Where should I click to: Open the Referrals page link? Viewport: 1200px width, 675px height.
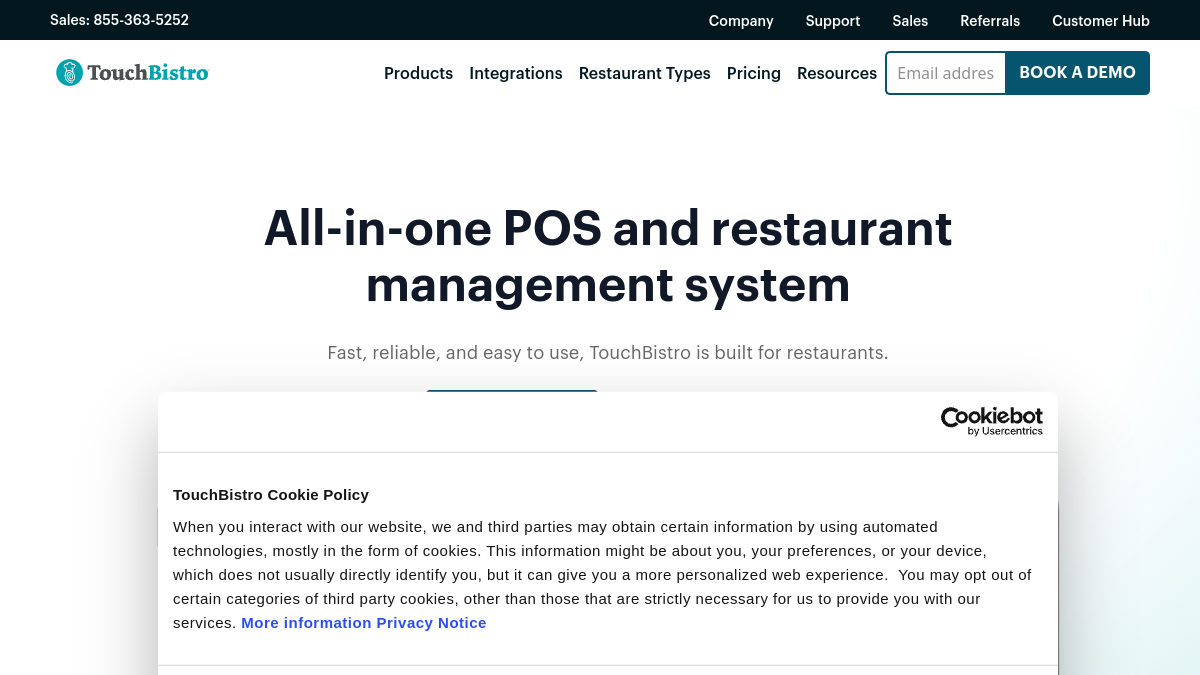click(x=990, y=20)
